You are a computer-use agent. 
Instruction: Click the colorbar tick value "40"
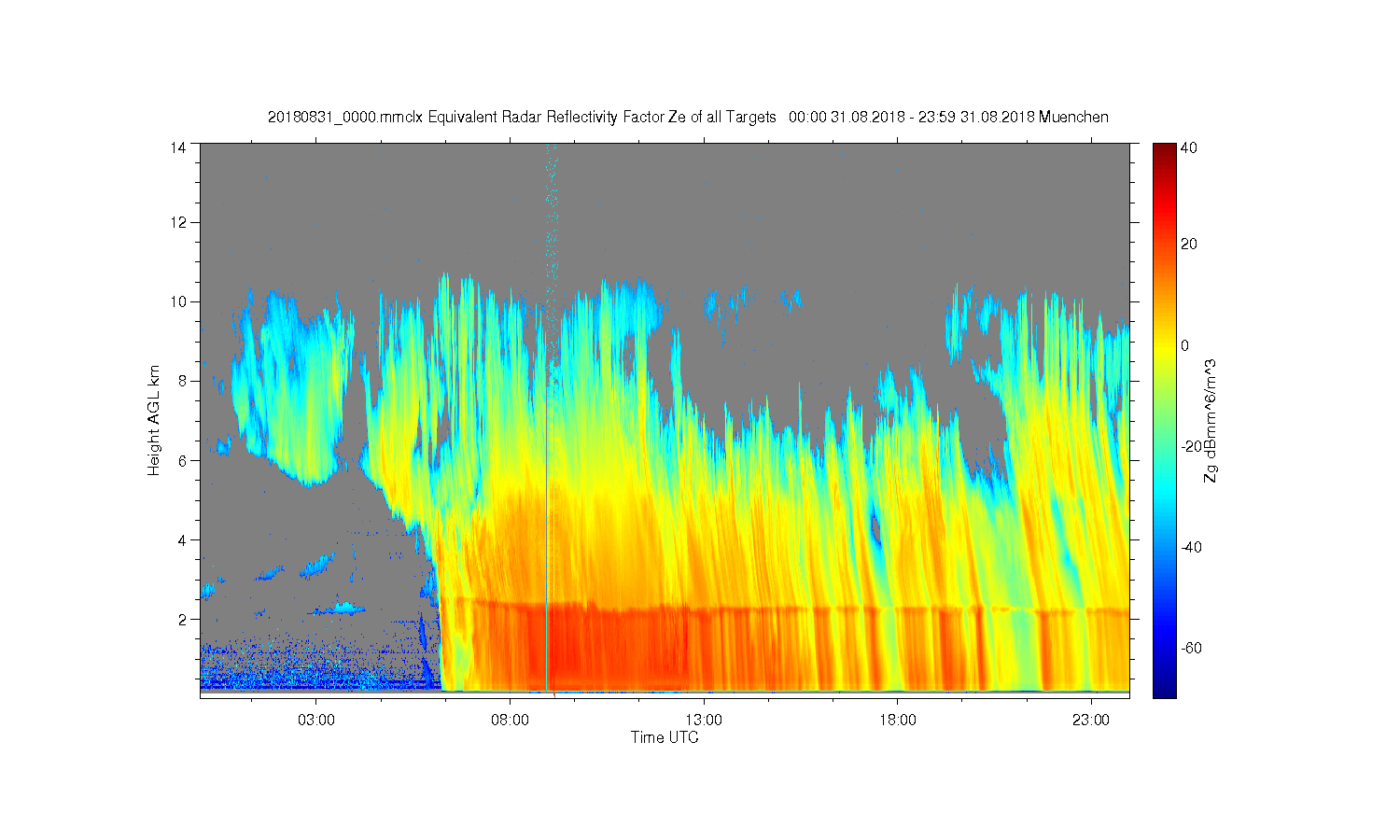tap(1189, 147)
